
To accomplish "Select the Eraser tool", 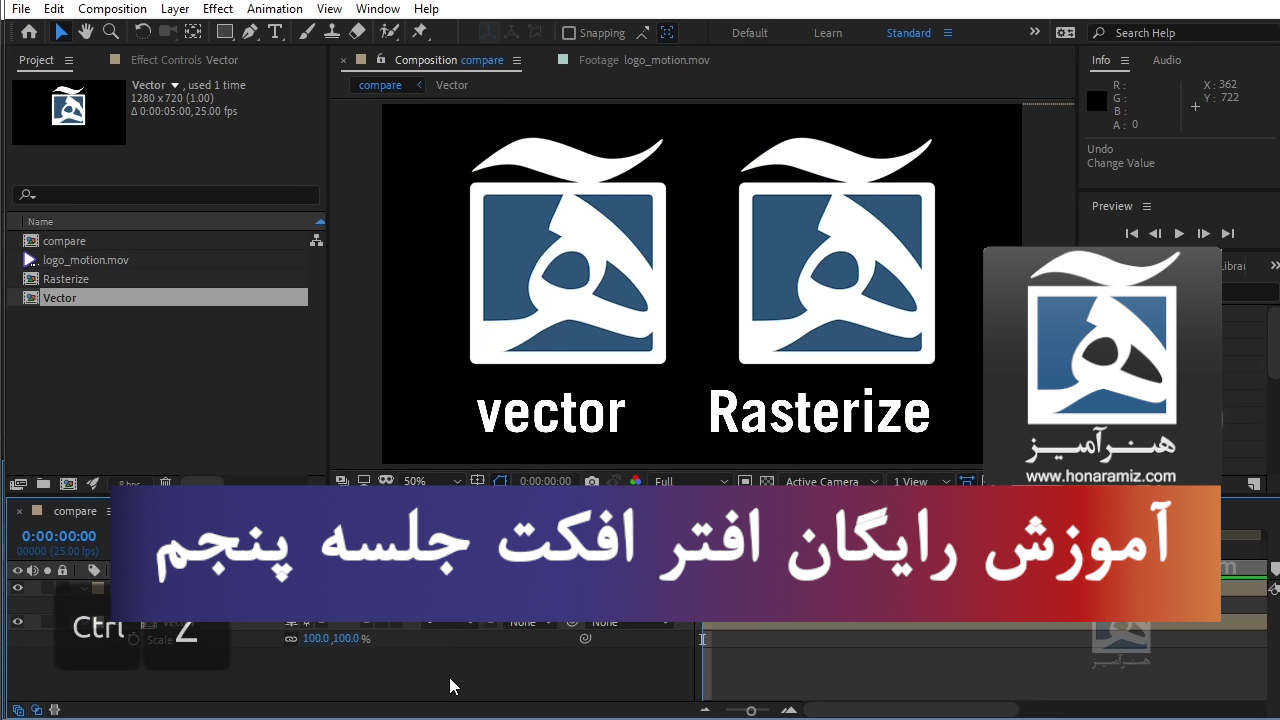I will (356, 32).
